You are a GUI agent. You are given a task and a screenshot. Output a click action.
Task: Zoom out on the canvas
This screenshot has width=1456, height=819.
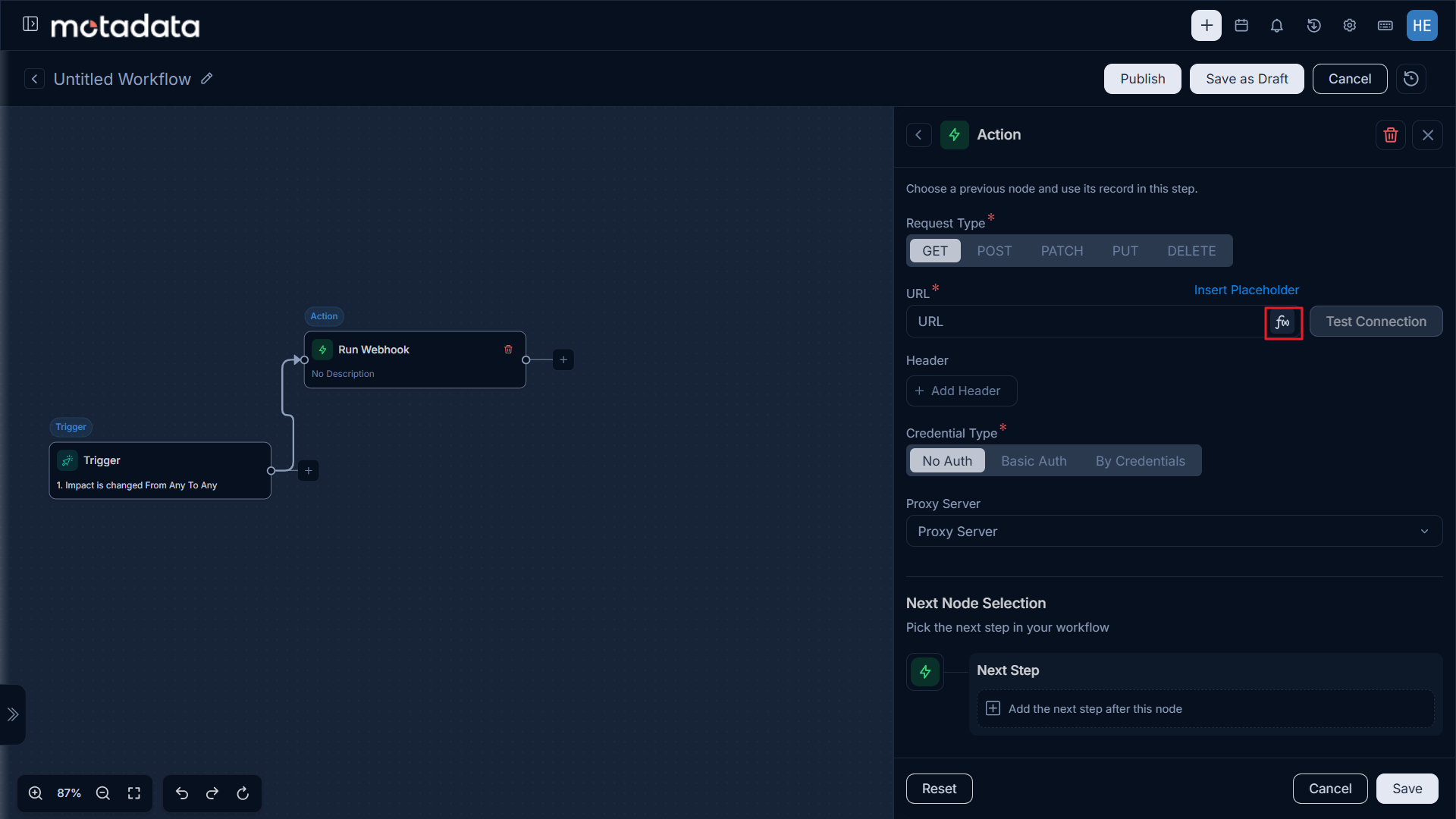(x=103, y=793)
